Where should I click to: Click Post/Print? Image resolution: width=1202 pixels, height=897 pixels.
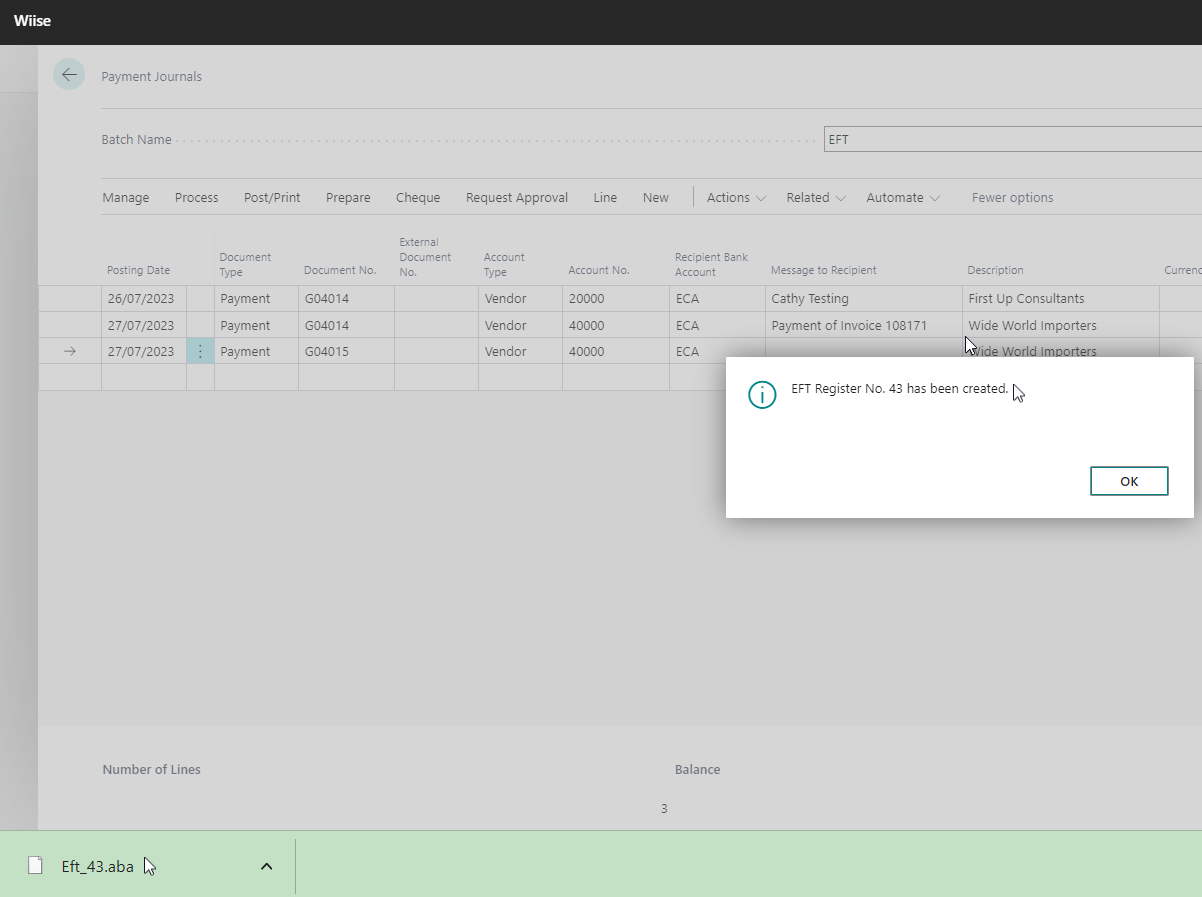click(x=271, y=197)
